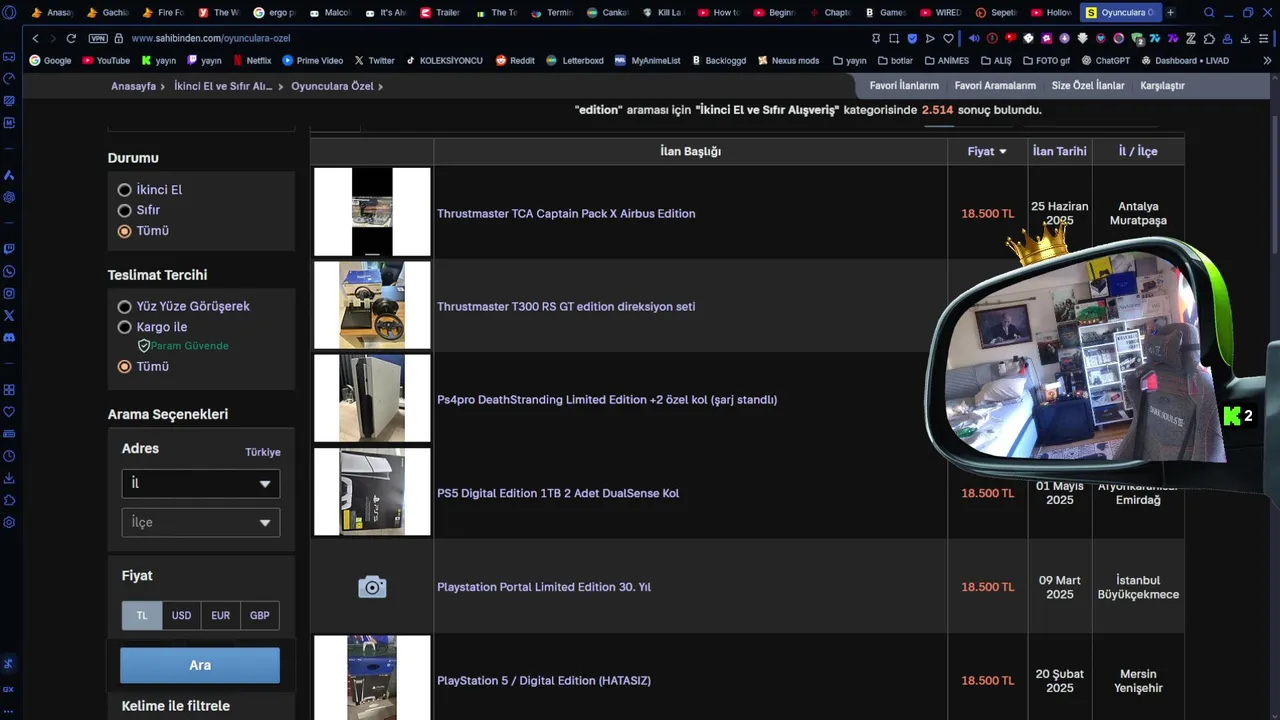The height and width of the screenshot is (720, 1280).
Task: Open X in the Opera sidebar
Action: pyautogui.click(x=9, y=315)
